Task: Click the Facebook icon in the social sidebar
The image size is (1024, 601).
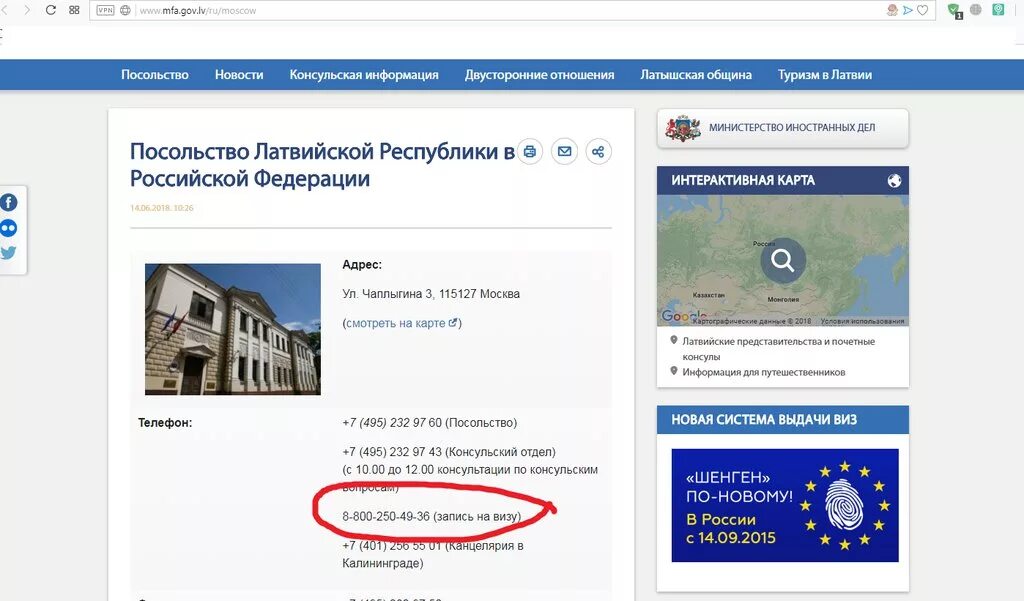Action: click(x=8, y=201)
